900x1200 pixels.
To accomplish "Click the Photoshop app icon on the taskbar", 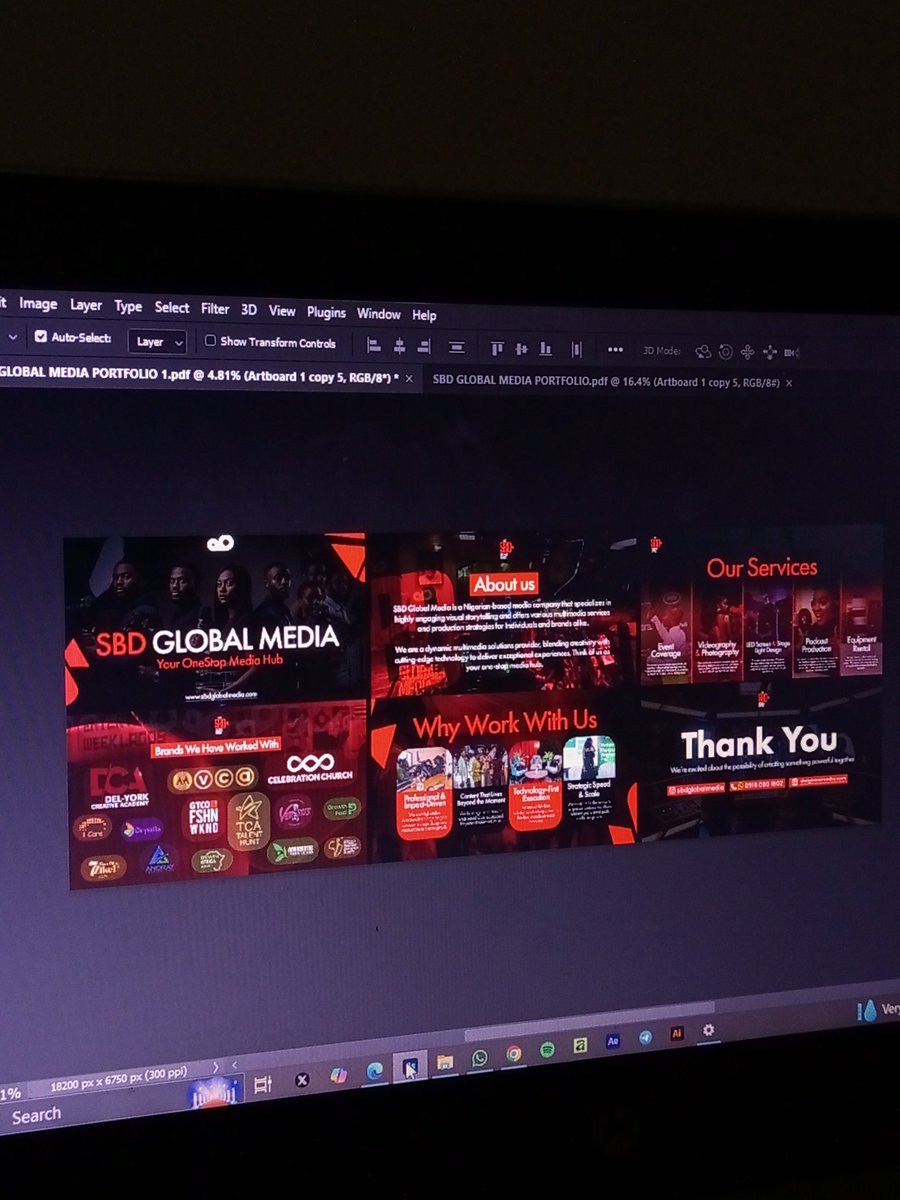I will [410, 1066].
